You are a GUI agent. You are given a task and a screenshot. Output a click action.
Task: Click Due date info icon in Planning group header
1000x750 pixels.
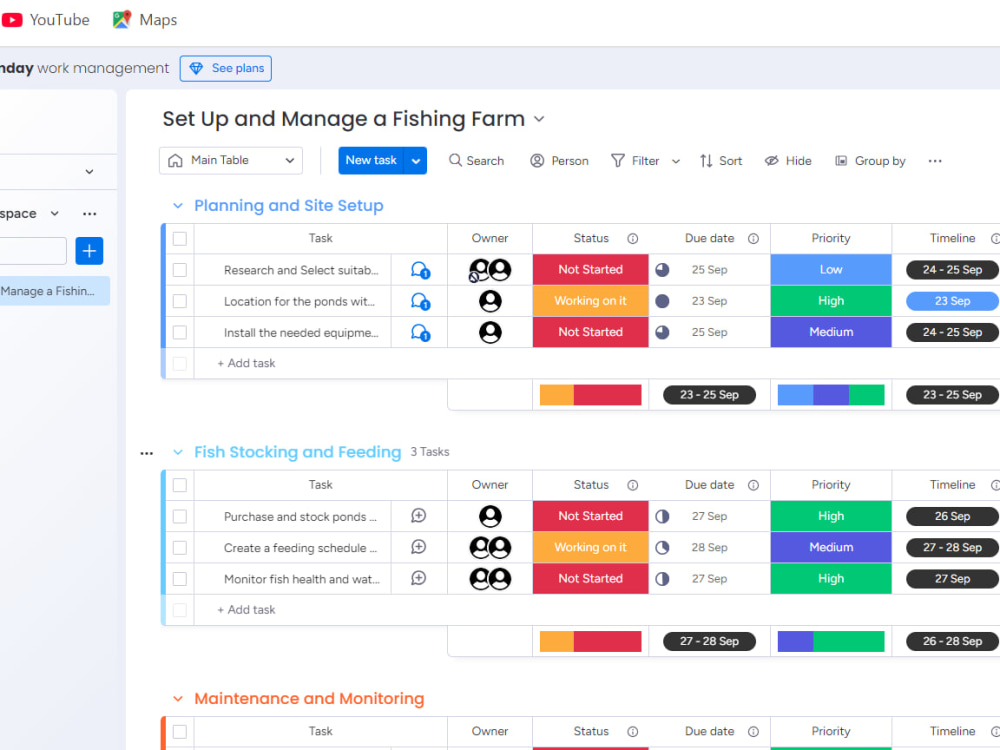point(753,239)
